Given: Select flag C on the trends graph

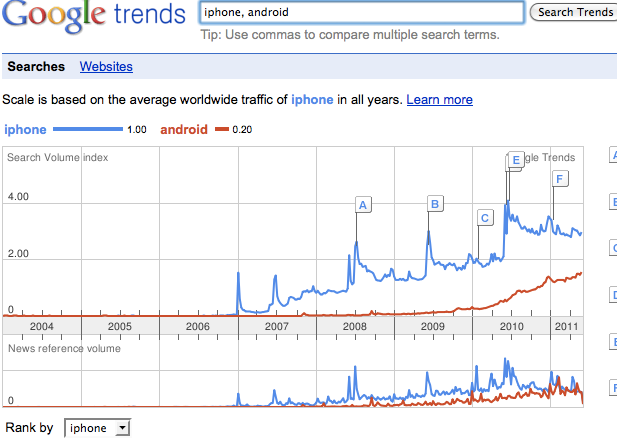Looking at the screenshot, I should point(485,217).
